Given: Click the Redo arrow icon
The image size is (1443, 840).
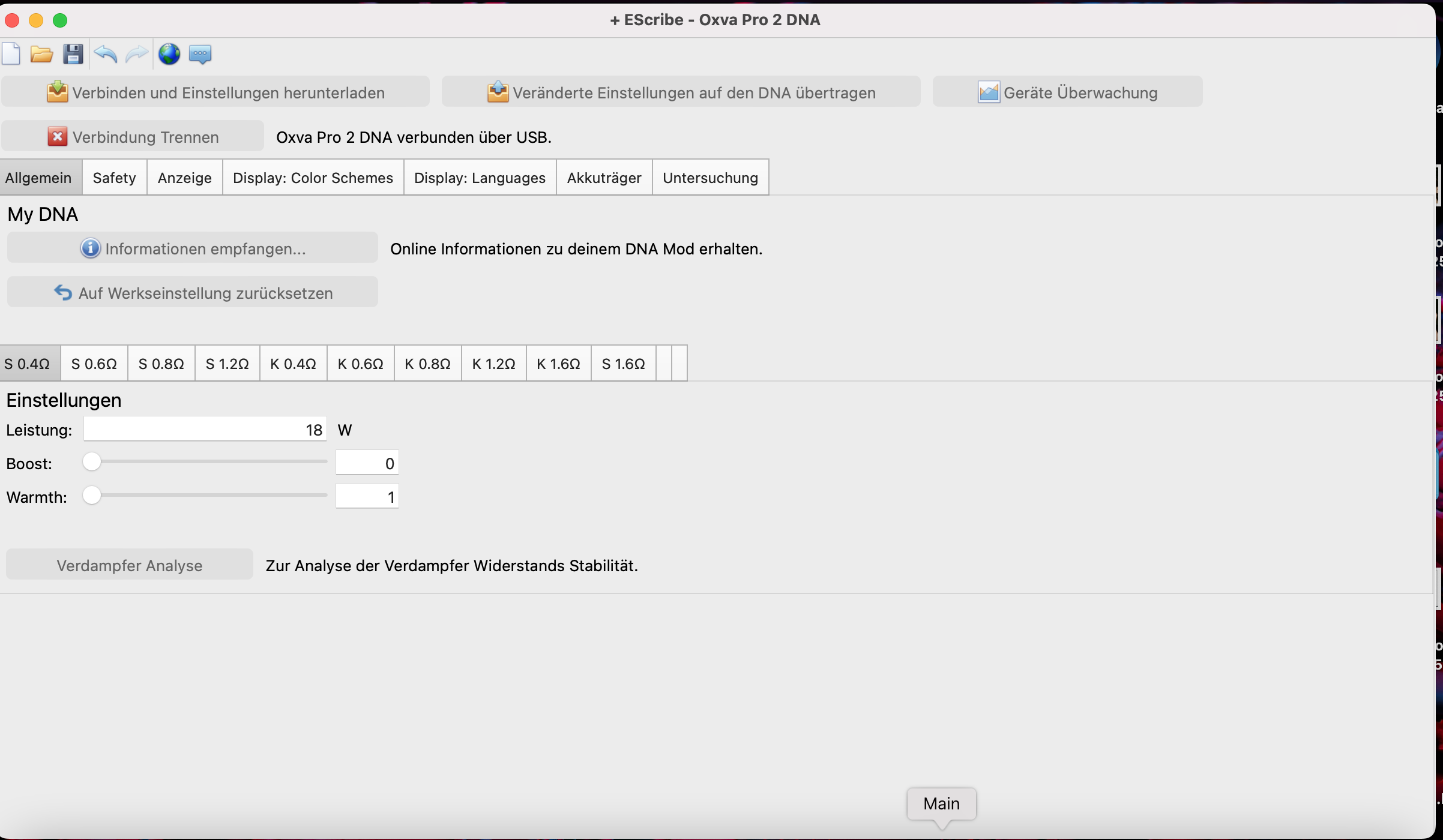Looking at the screenshot, I should (x=137, y=55).
